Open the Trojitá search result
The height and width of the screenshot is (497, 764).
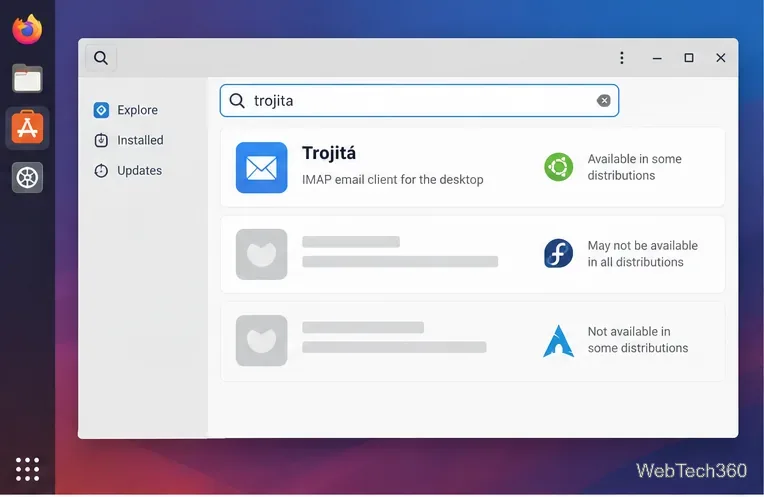click(x=472, y=168)
